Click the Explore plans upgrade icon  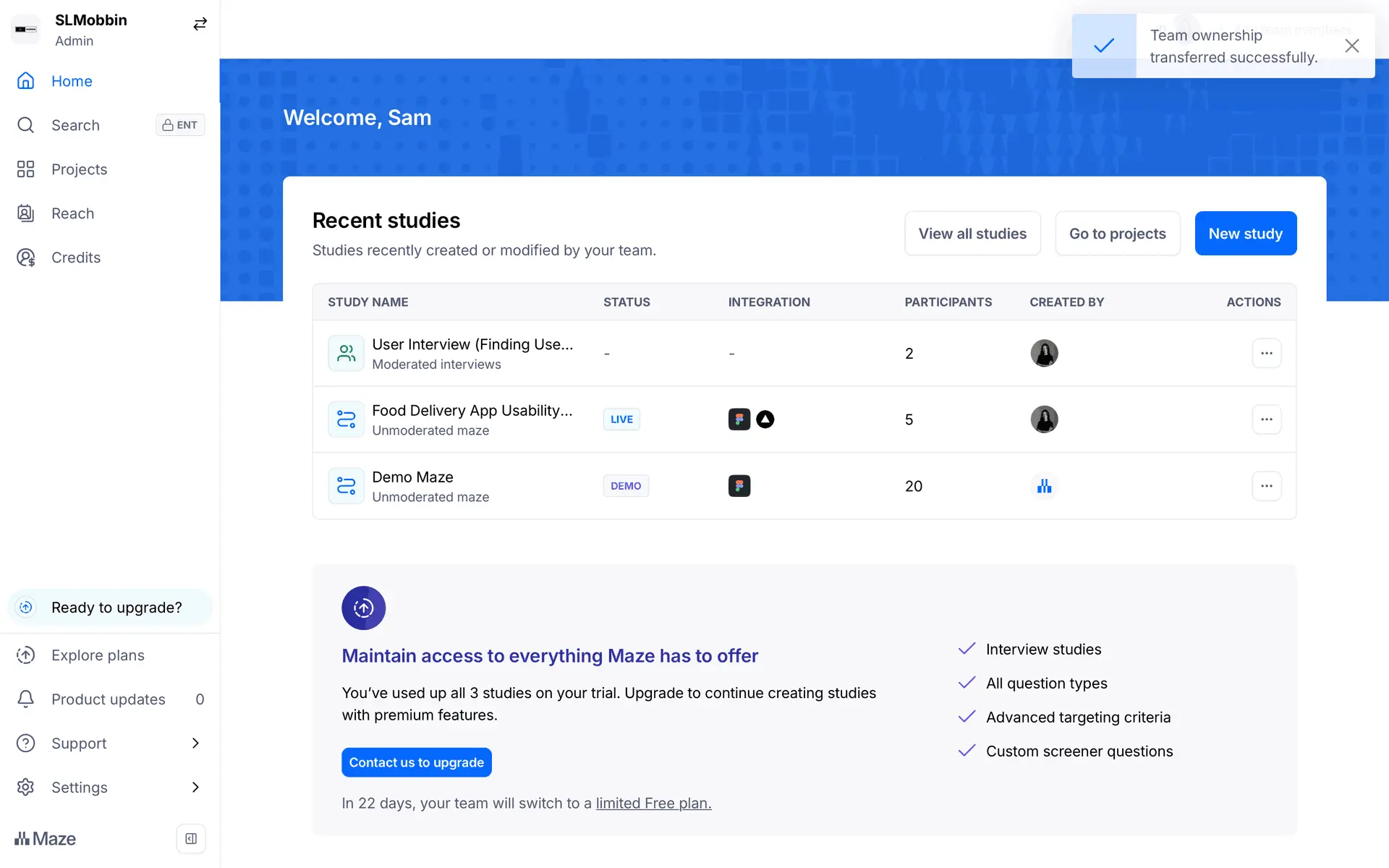(26, 655)
